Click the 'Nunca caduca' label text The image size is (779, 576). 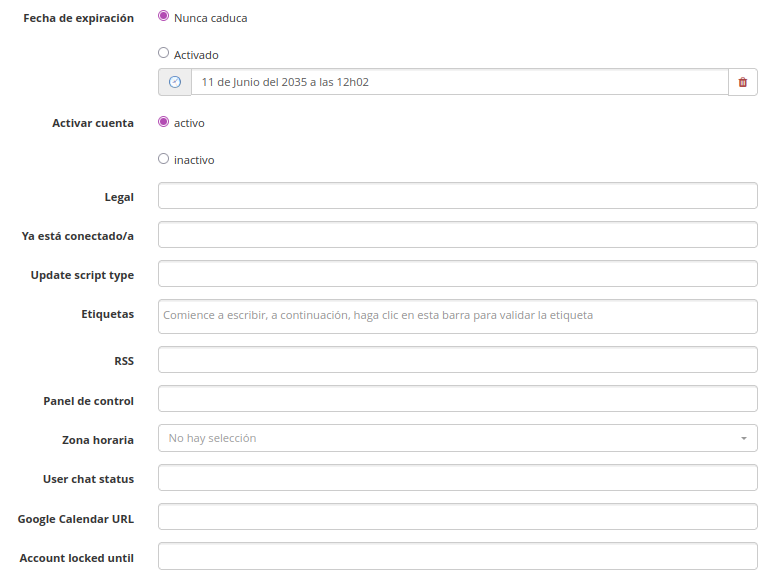(x=210, y=18)
